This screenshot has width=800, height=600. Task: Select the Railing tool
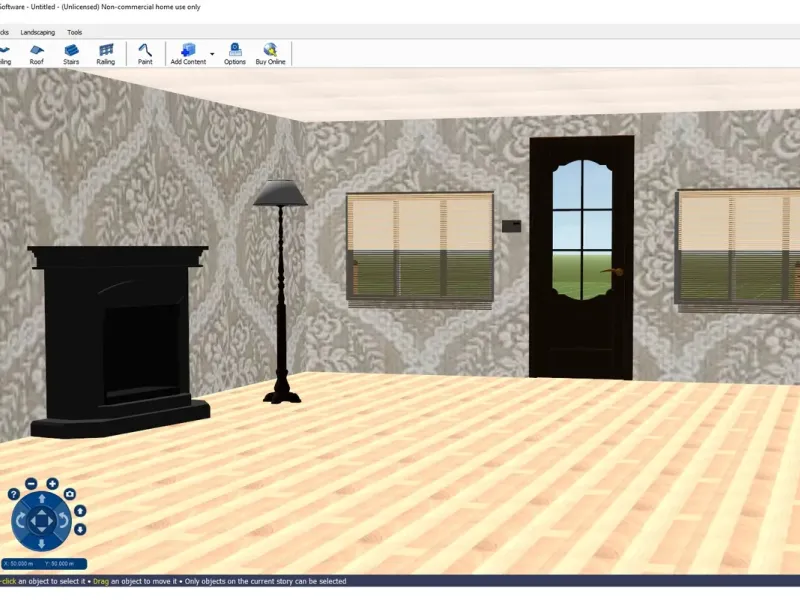[x=106, y=54]
